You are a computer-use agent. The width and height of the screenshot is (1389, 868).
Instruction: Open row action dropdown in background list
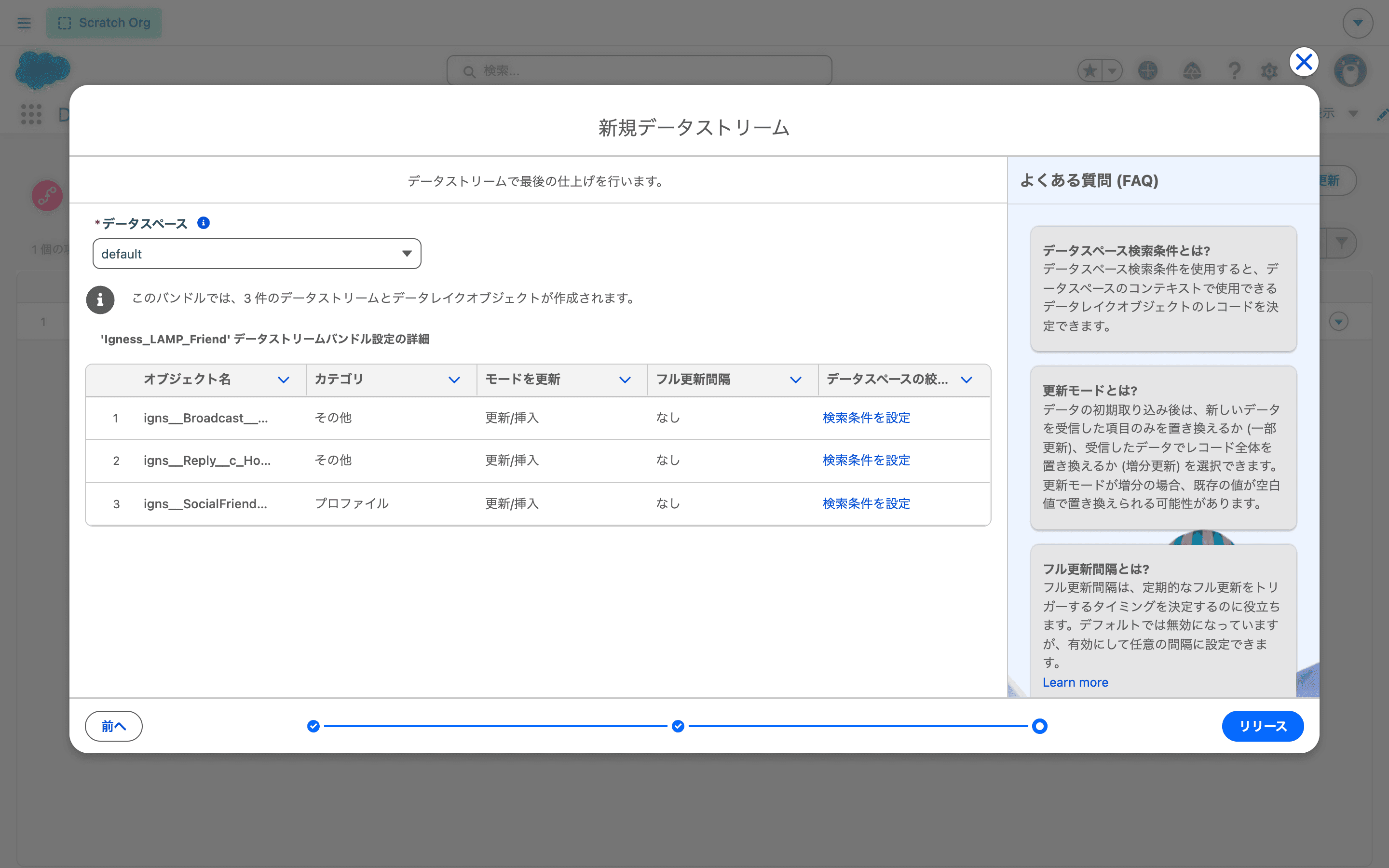1338,322
